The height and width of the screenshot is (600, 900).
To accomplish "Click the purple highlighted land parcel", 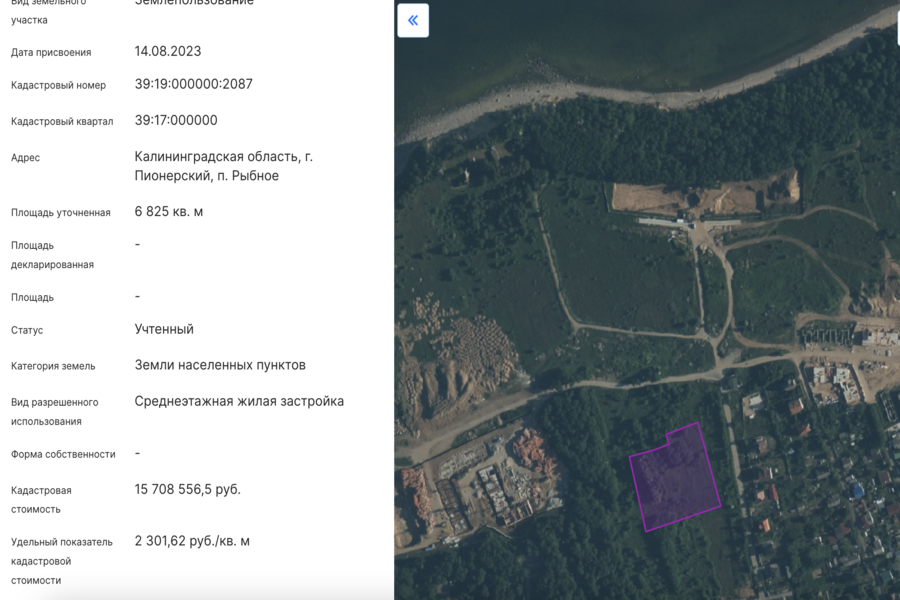I will [675, 478].
